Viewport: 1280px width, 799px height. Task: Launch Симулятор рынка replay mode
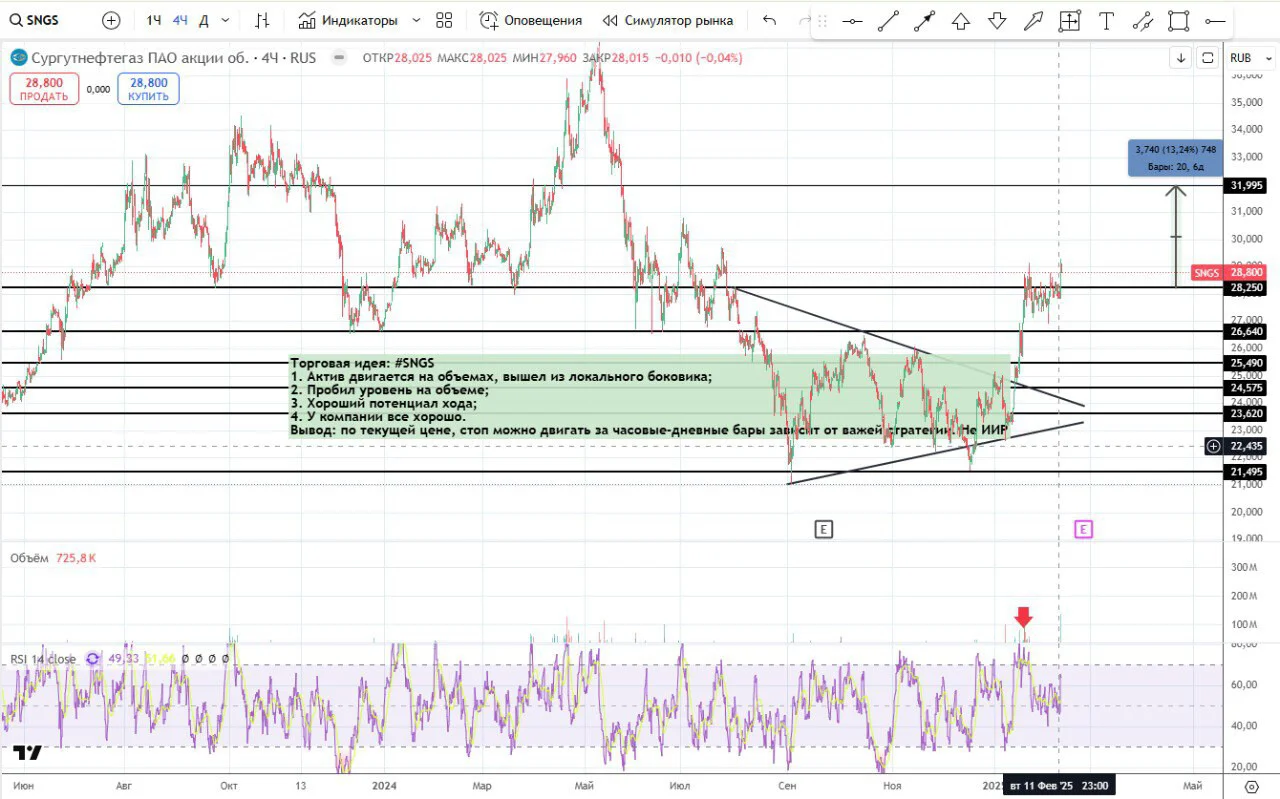667,20
